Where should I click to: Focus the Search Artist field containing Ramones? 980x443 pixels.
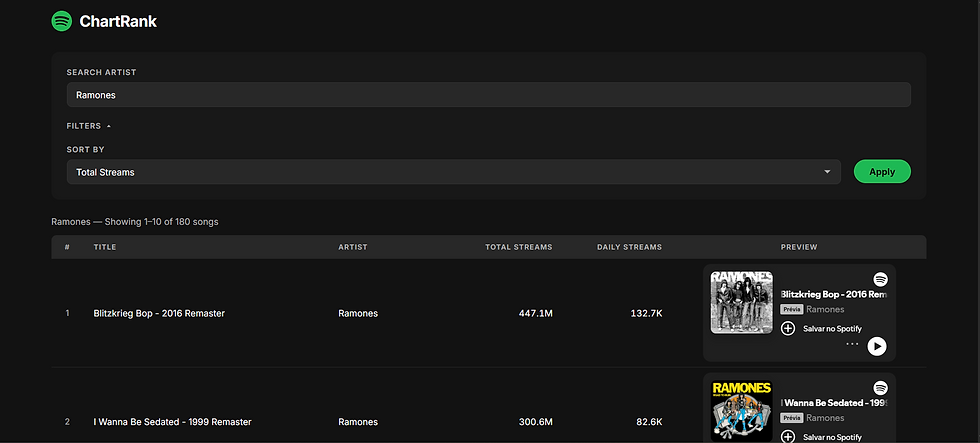pyautogui.click(x=488, y=95)
